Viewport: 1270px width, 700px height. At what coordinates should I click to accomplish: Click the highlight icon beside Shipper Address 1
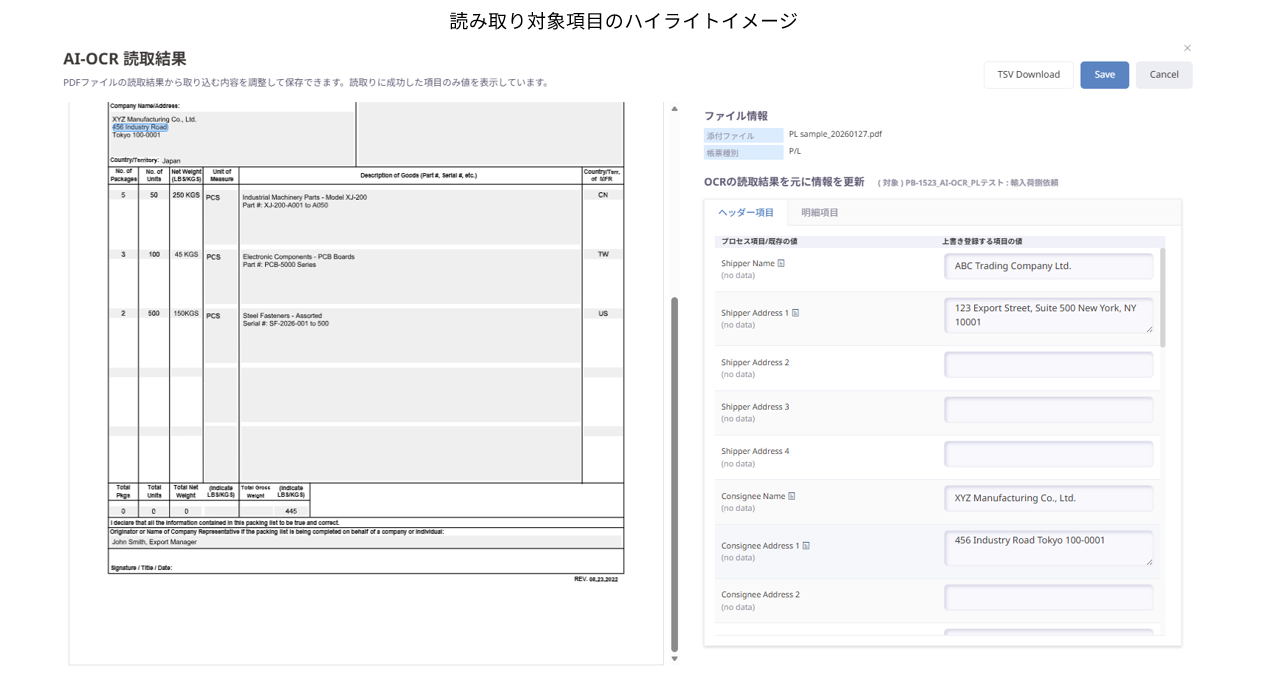pyautogui.click(x=796, y=313)
